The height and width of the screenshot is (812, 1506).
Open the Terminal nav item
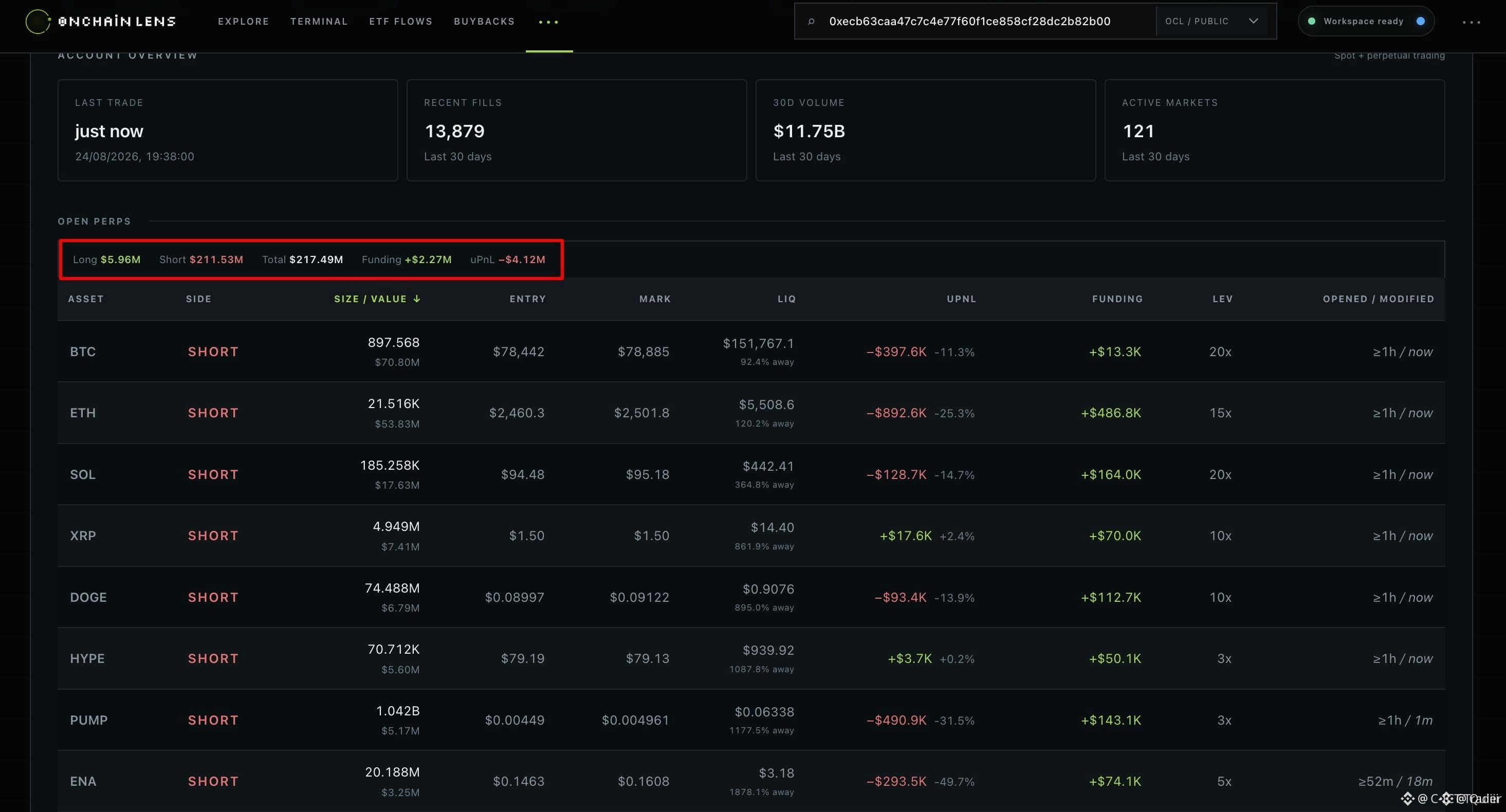319,22
